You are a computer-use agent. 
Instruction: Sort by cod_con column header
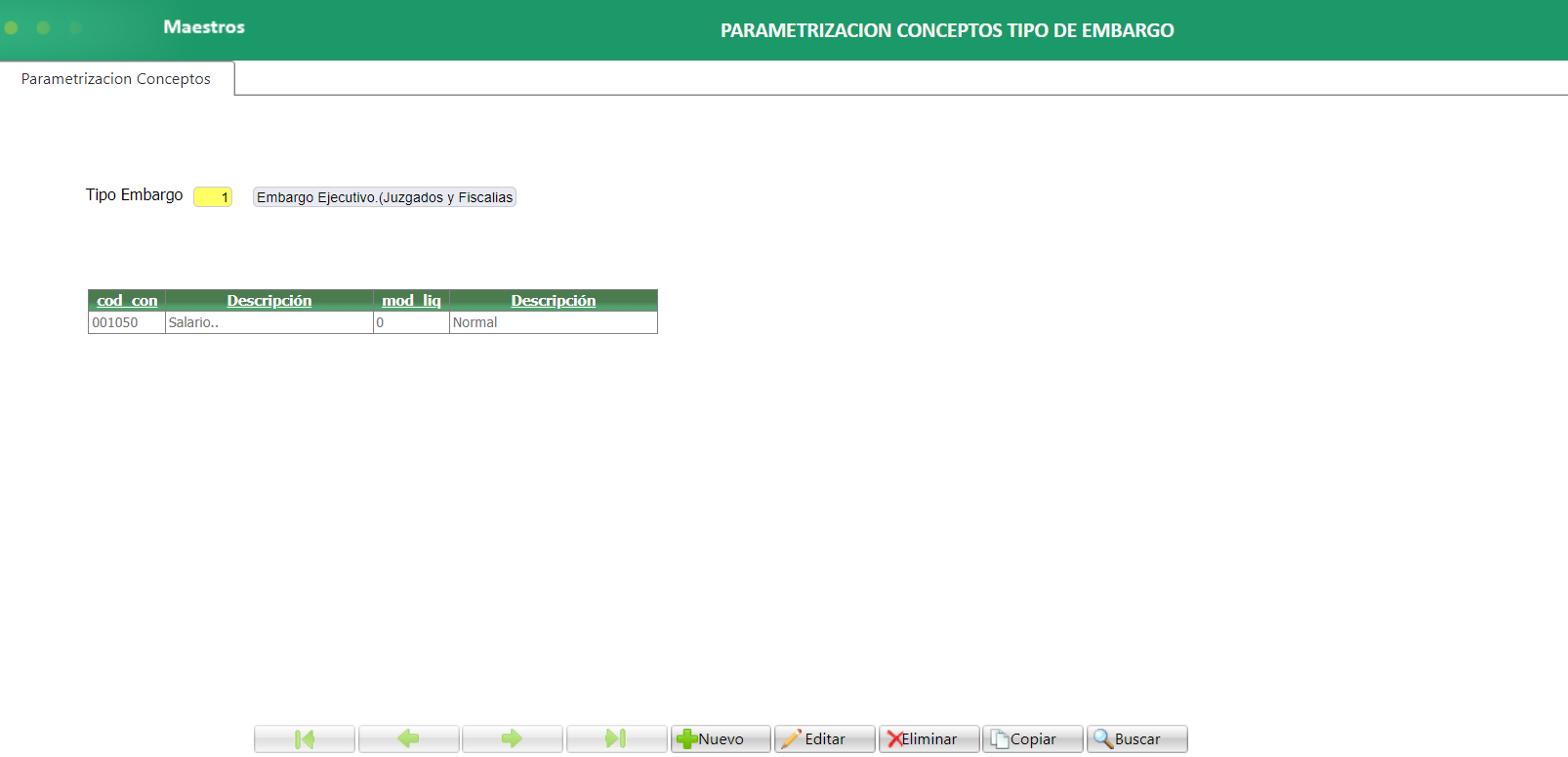click(x=127, y=301)
